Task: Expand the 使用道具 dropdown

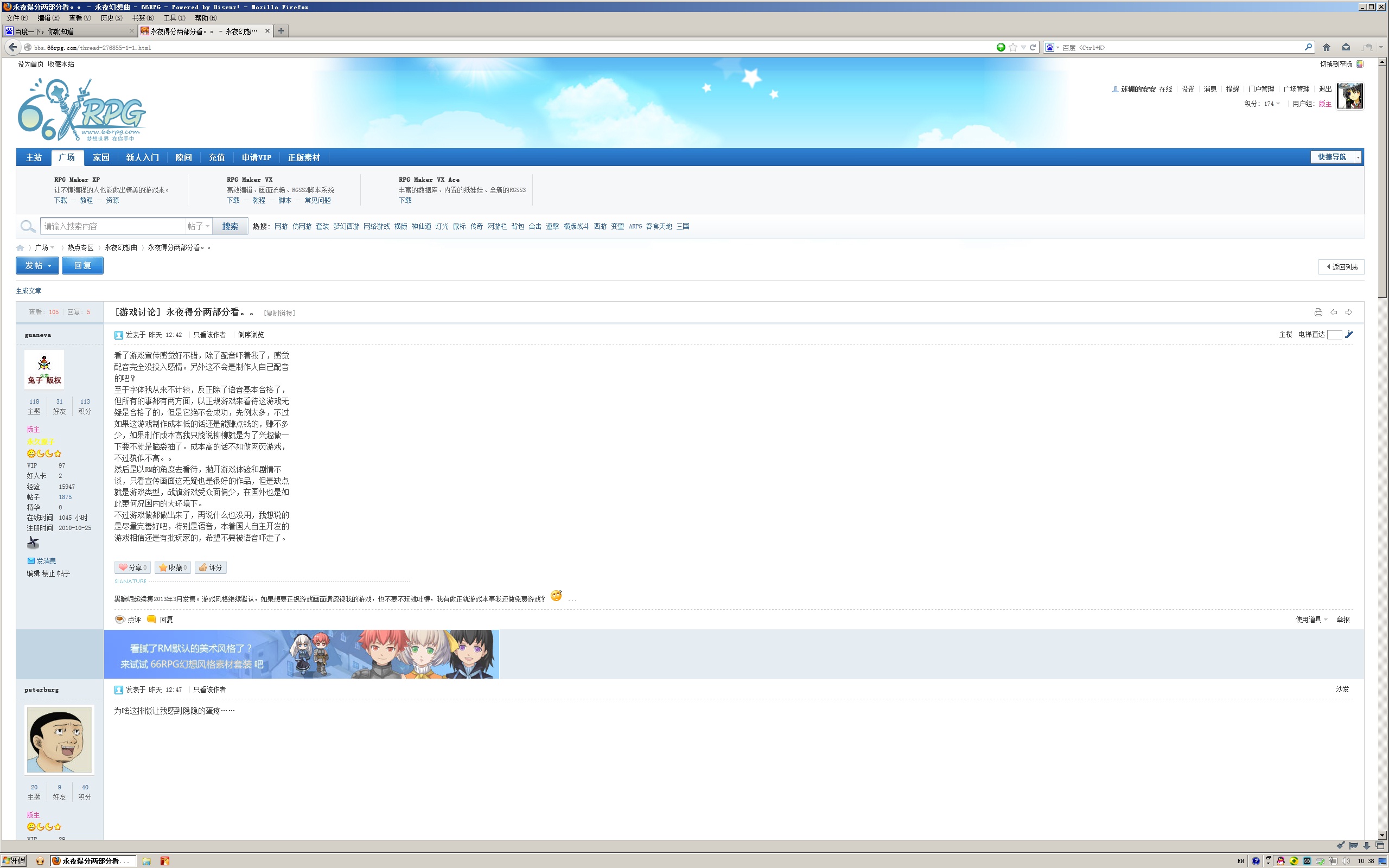Action: [x=1311, y=620]
